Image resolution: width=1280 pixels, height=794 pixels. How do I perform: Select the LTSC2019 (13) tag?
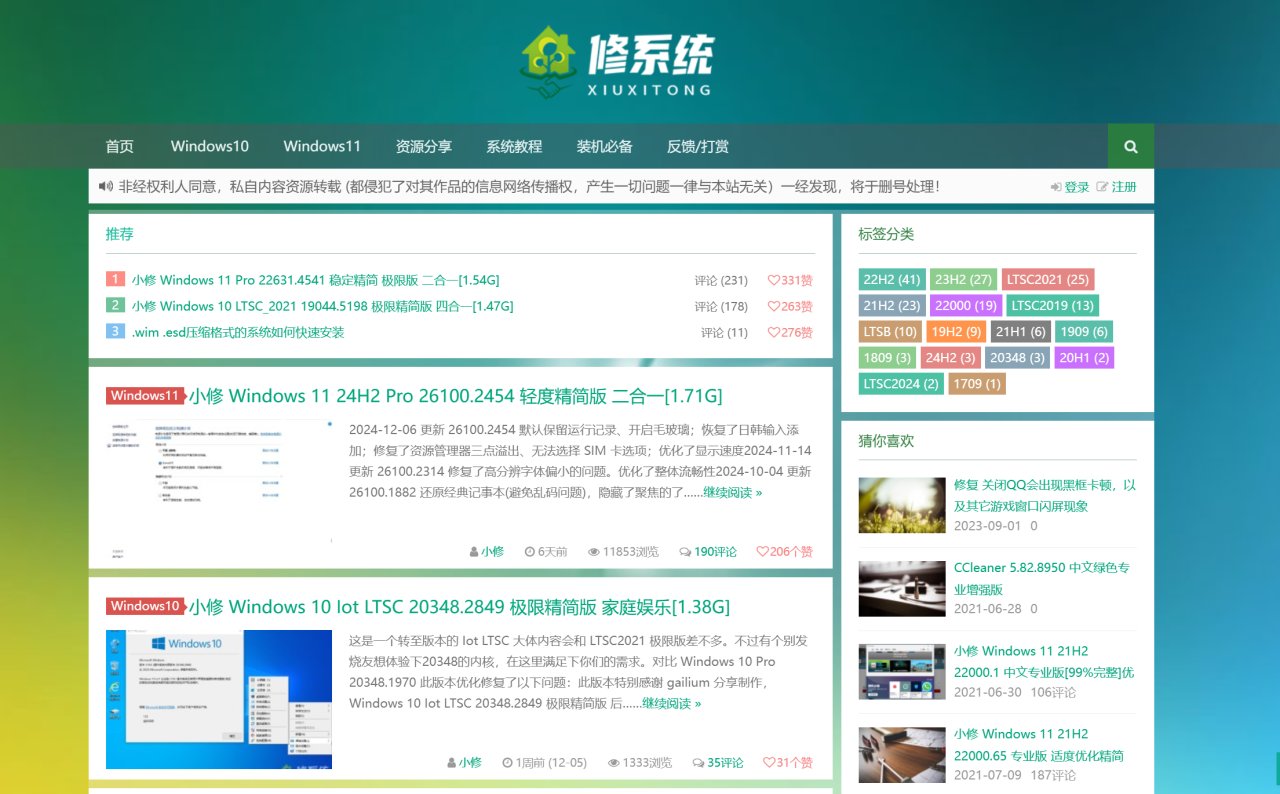[1052, 305]
